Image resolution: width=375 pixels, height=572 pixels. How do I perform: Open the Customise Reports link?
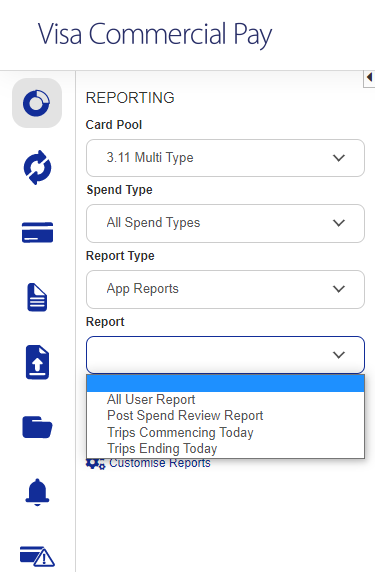[160, 463]
